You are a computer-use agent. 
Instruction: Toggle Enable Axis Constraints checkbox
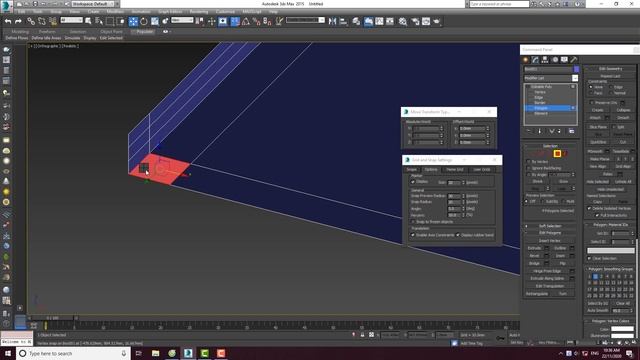tap(413, 235)
